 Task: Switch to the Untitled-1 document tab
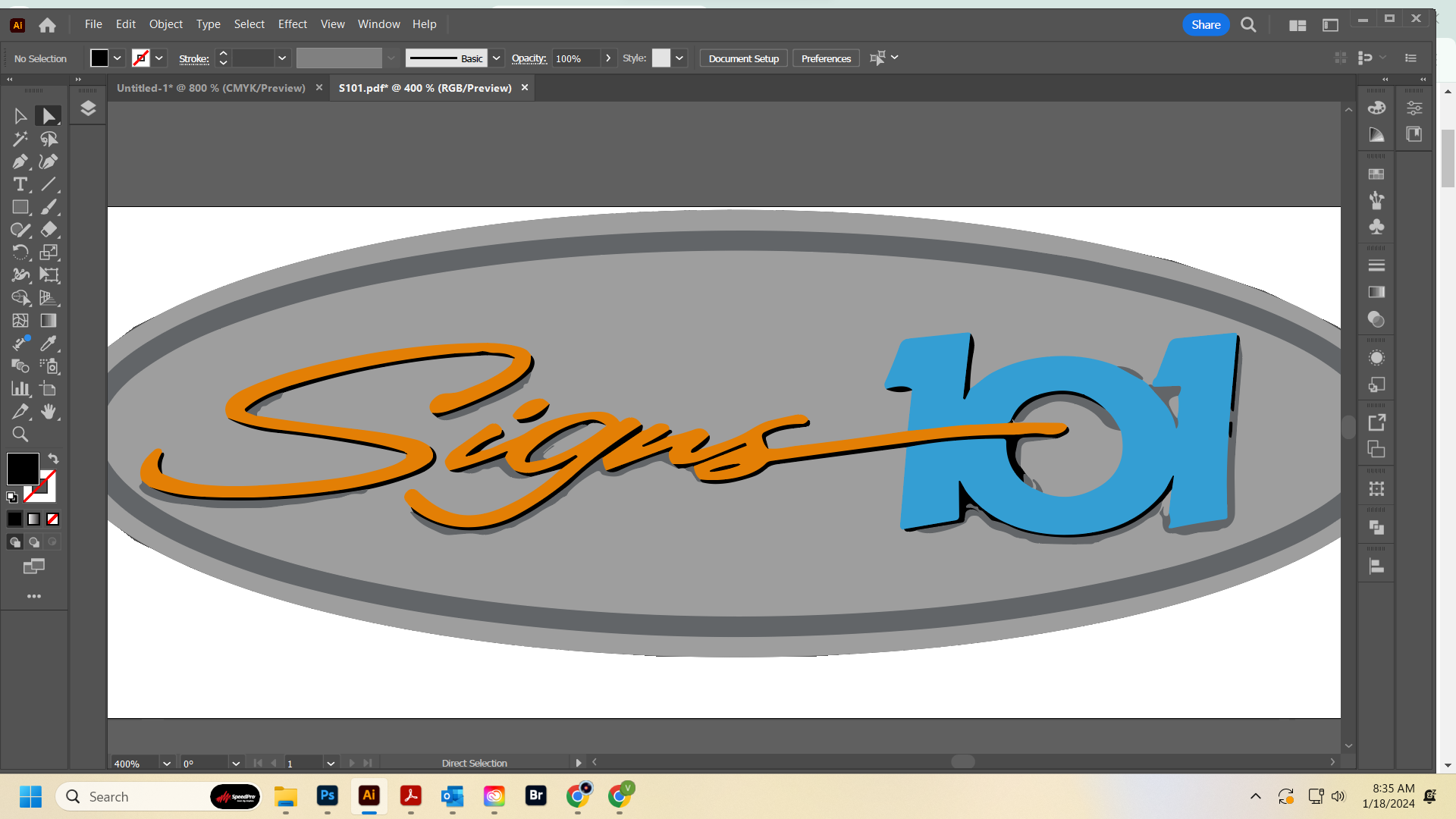[211, 88]
